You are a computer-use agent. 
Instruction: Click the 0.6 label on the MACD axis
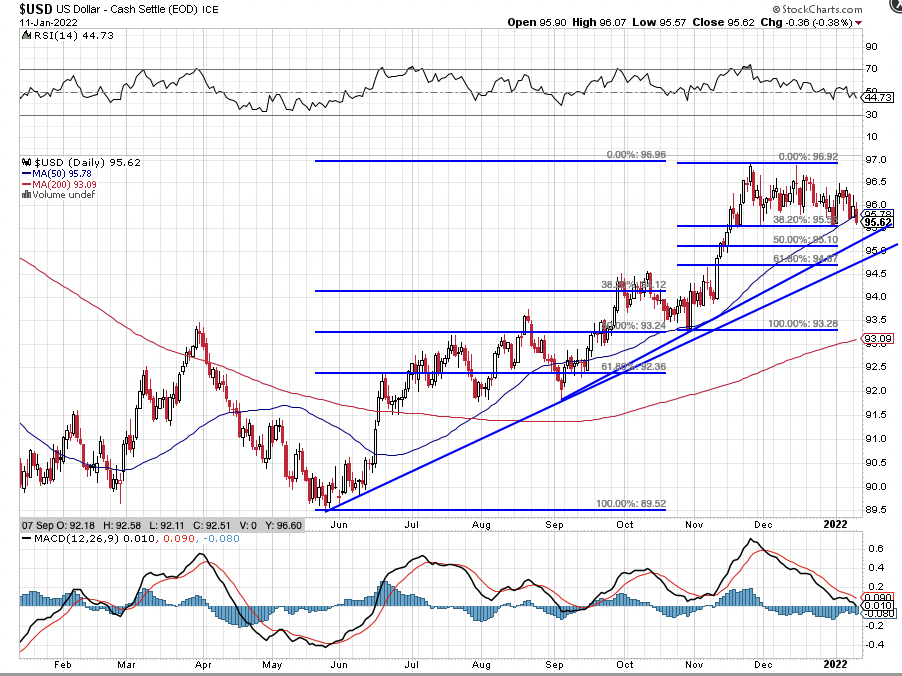pyautogui.click(x=877, y=548)
